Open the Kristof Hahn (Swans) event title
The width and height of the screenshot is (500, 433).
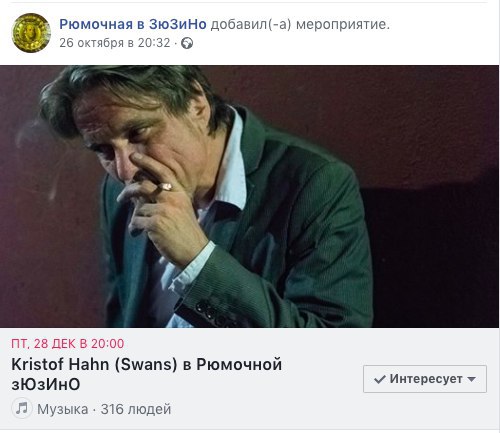(147, 374)
